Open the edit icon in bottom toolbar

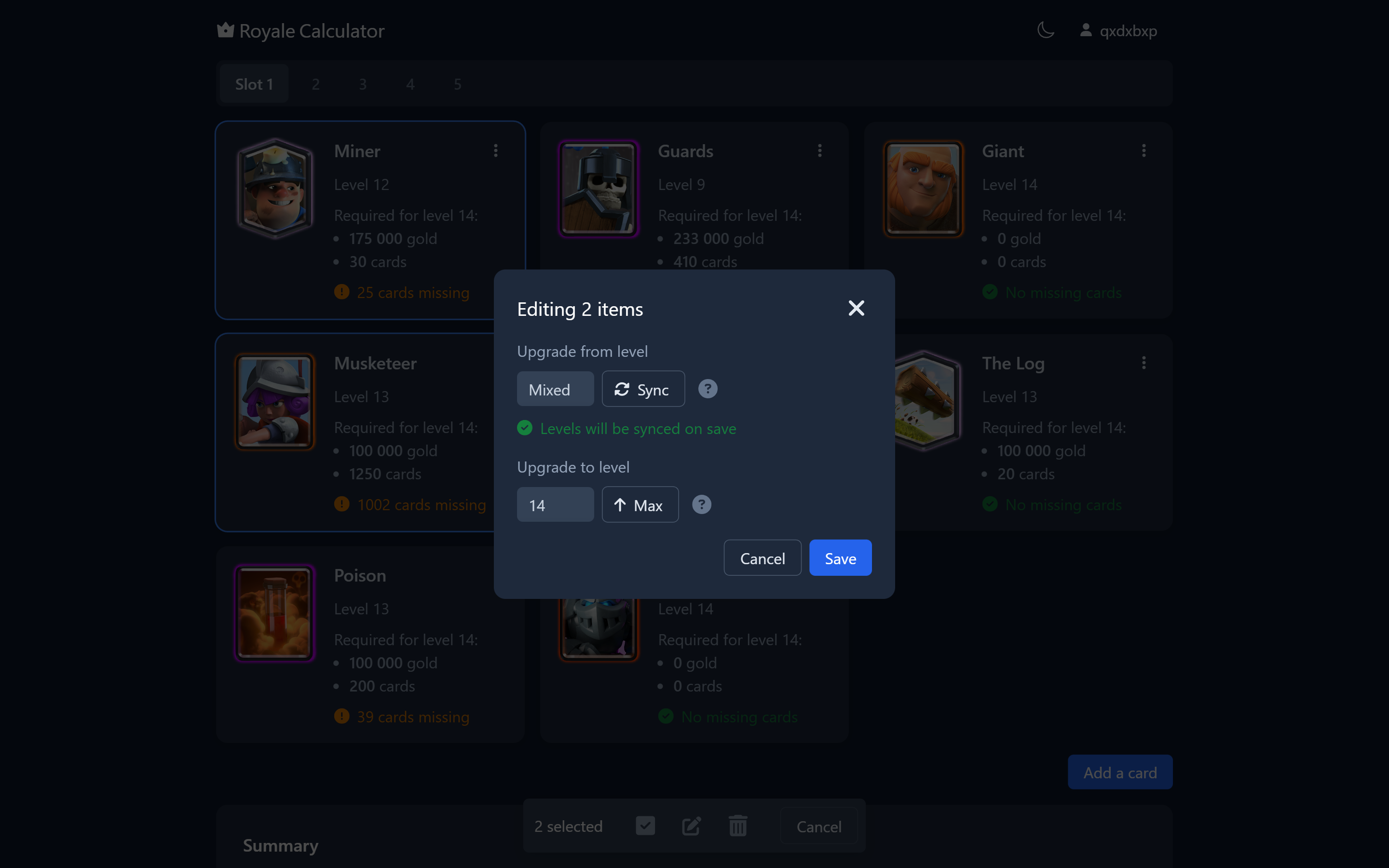tap(691, 827)
